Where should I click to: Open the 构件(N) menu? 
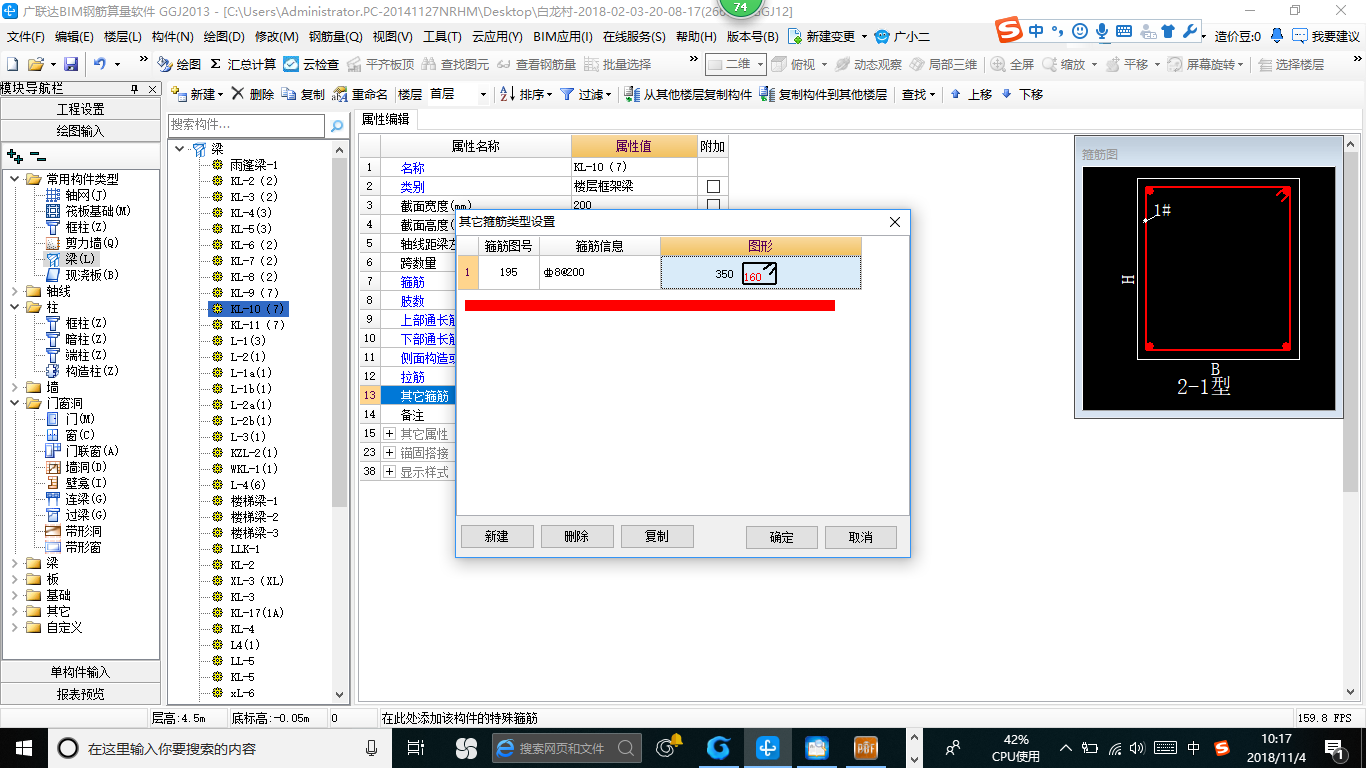pos(172,36)
